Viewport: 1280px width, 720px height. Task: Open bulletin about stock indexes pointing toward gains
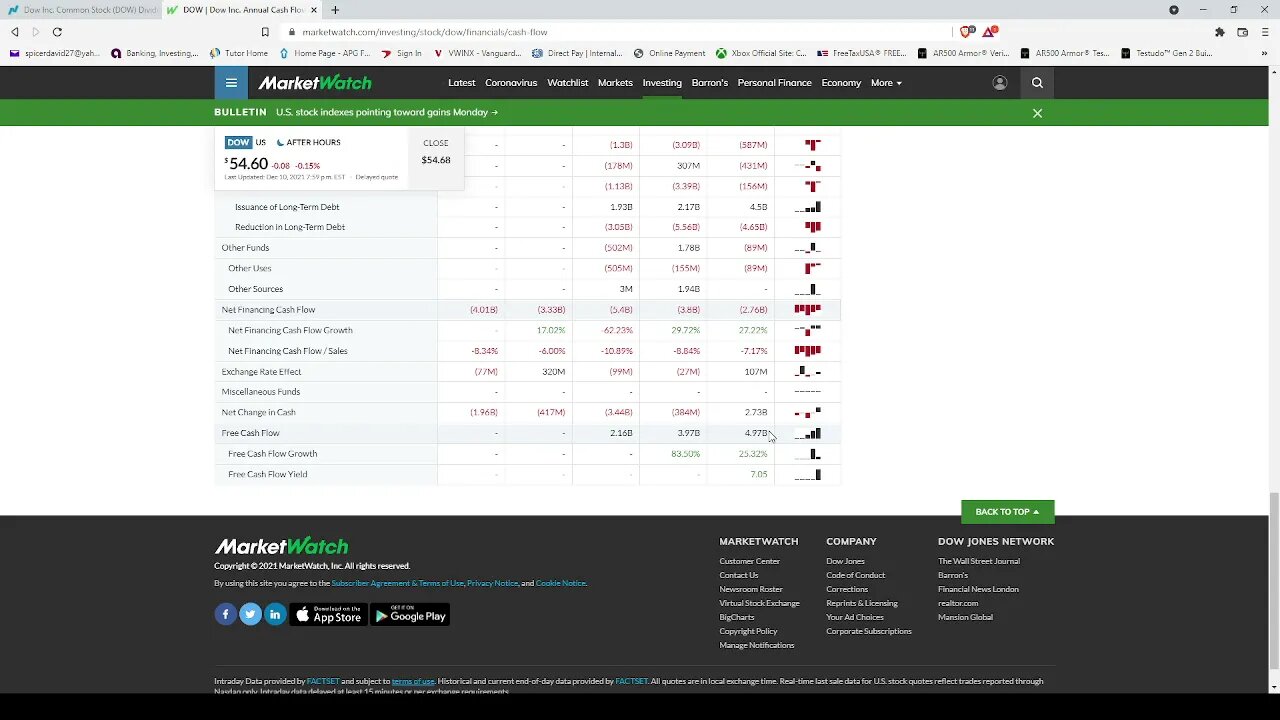click(x=386, y=112)
